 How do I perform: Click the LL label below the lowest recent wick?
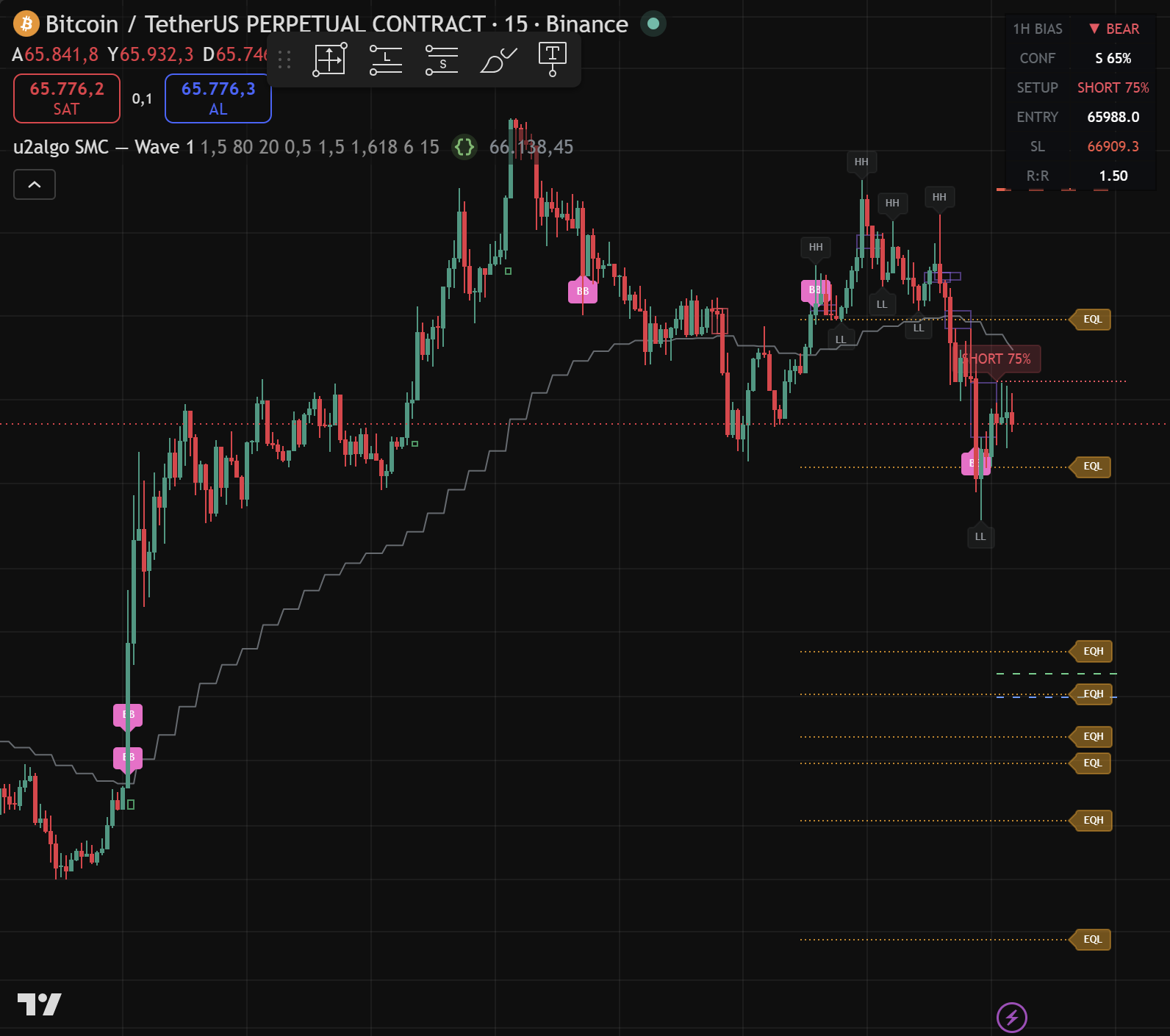[x=980, y=536]
